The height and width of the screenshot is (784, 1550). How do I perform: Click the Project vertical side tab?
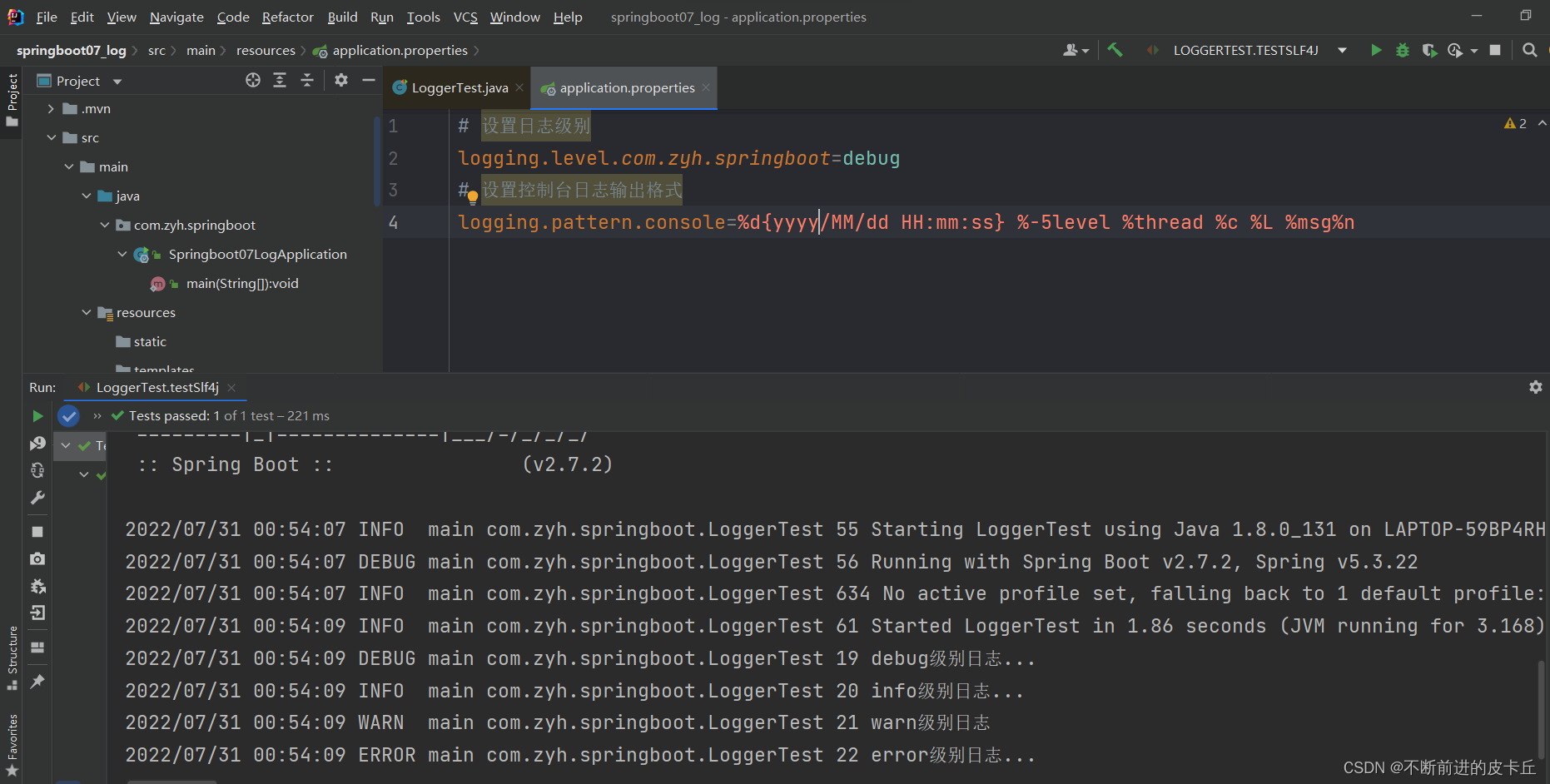click(12, 100)
